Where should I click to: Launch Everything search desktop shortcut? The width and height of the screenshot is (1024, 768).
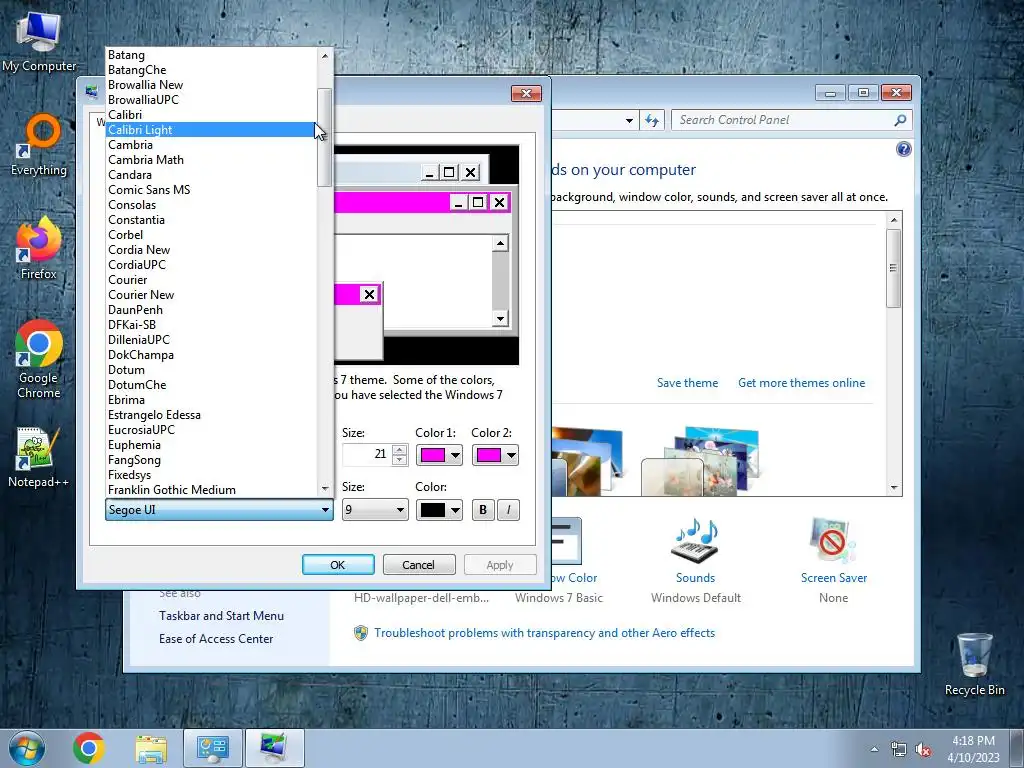[x=39, y=145]
